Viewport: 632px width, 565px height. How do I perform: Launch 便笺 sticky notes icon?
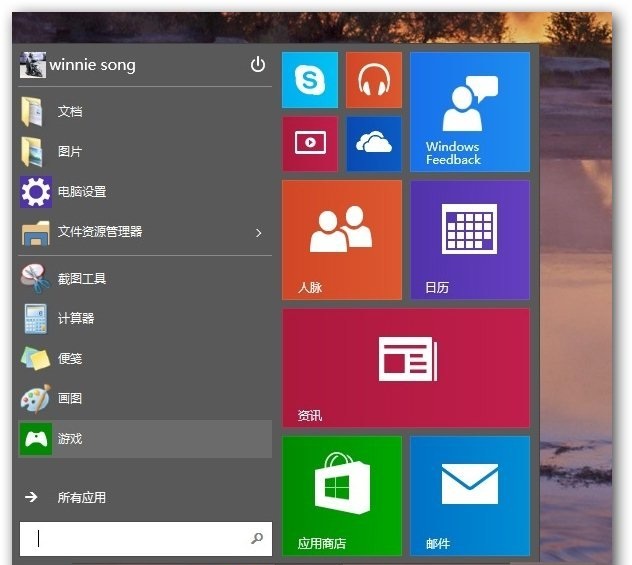pos(35,358)
